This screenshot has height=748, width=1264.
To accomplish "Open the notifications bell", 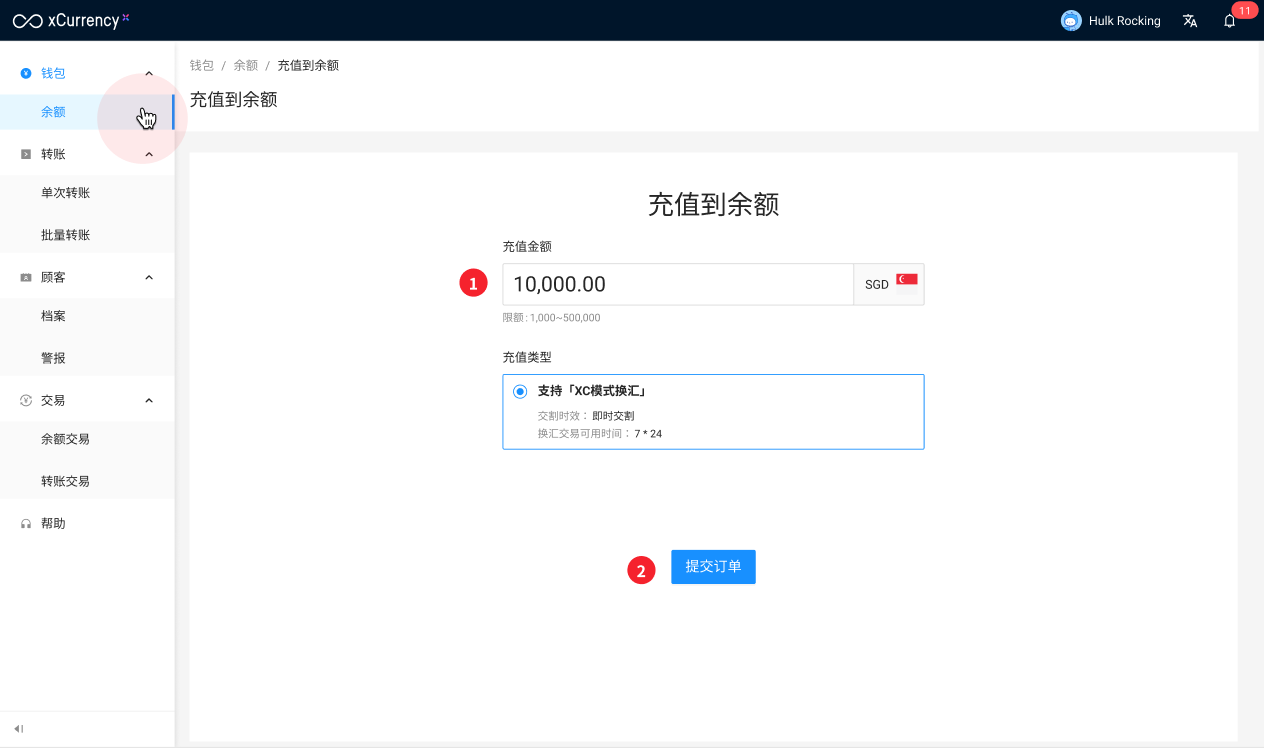I will tap(1230, 21).
